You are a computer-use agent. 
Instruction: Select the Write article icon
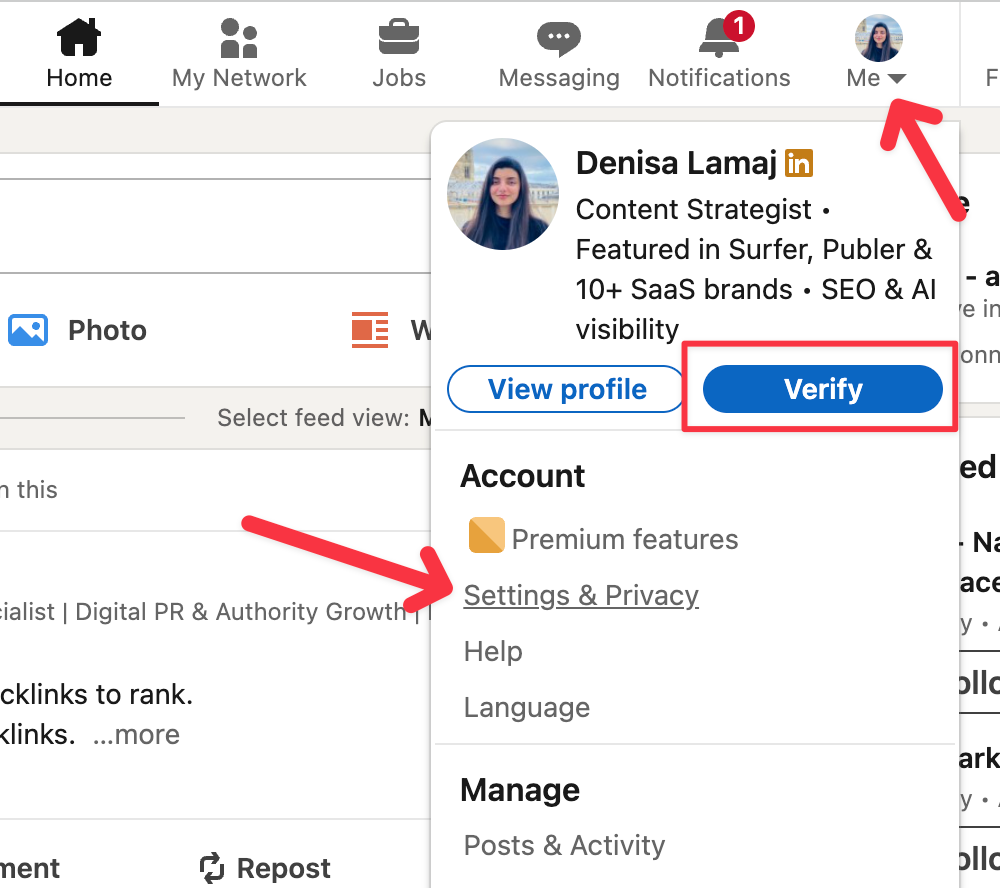pos(370,329)
